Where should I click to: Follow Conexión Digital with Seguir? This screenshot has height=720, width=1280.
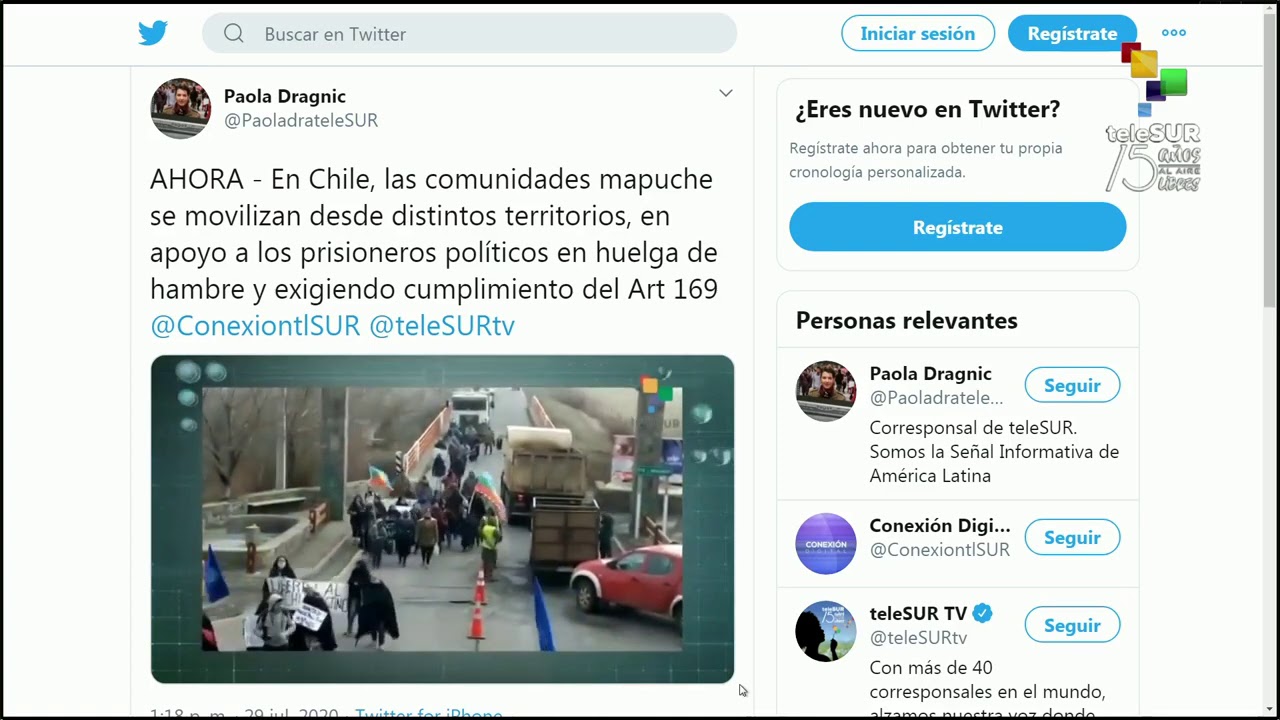[x=1072, y=537]
